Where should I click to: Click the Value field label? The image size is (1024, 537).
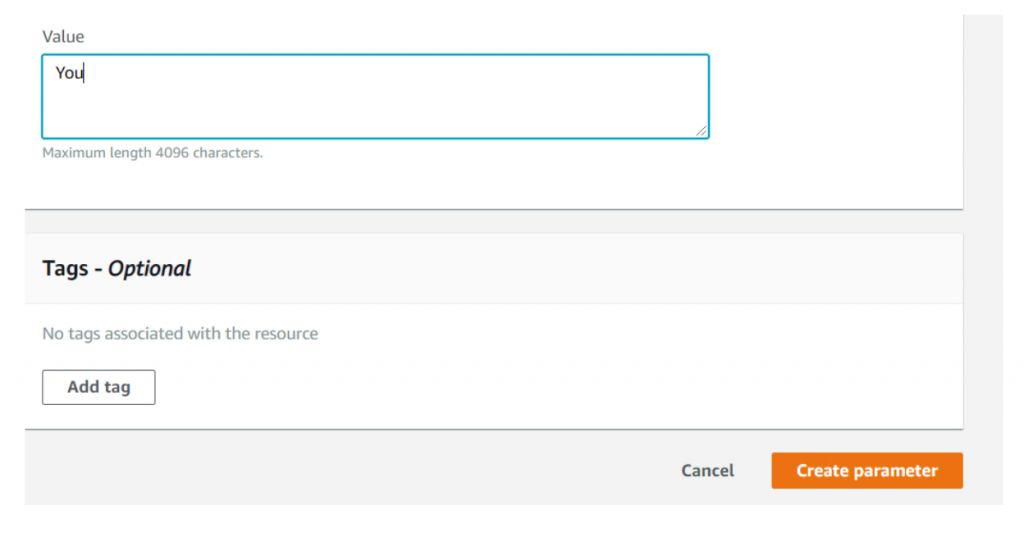point(63,36)
